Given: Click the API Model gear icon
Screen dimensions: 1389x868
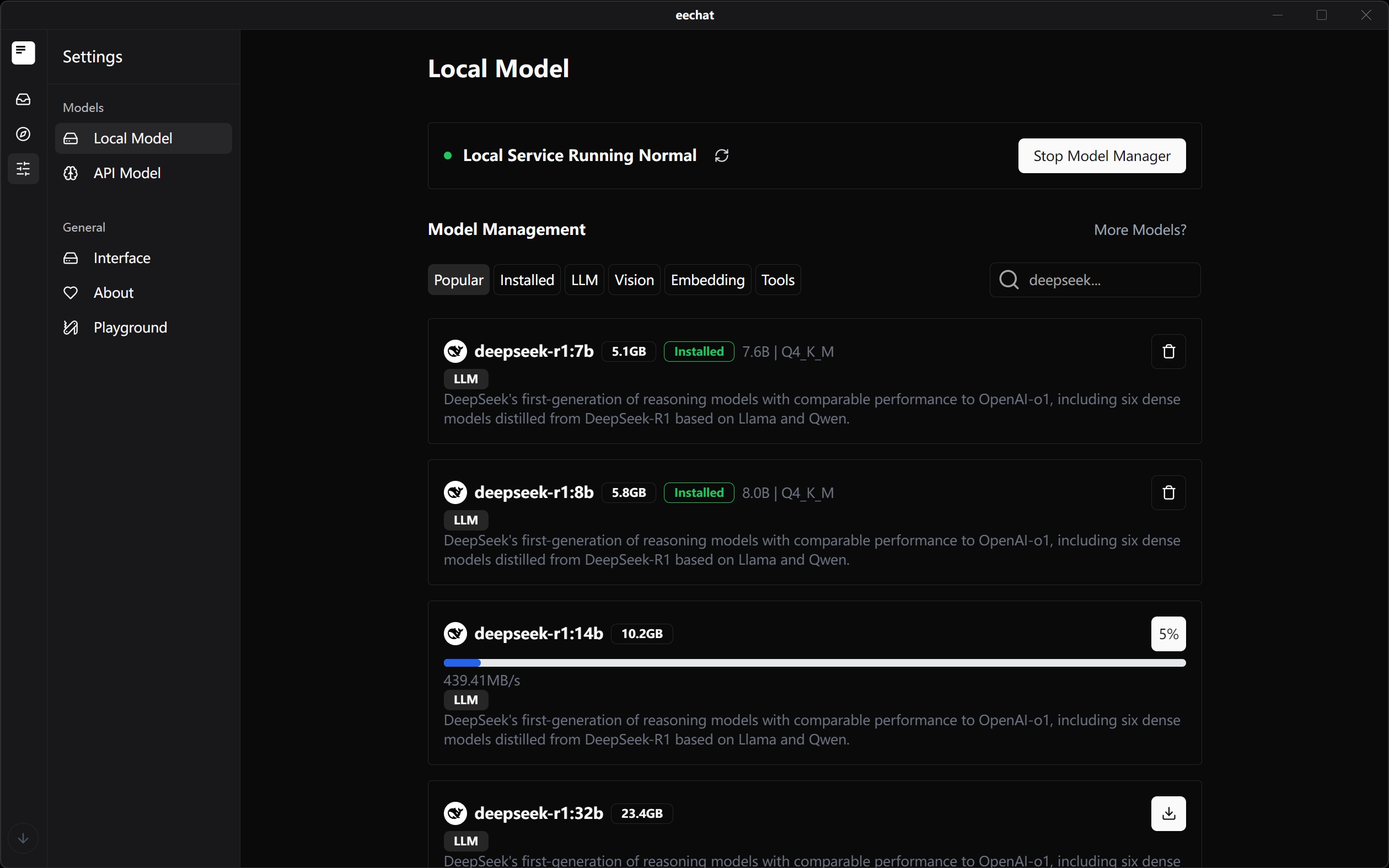Looking at the screenshot, I should point(70,173).
